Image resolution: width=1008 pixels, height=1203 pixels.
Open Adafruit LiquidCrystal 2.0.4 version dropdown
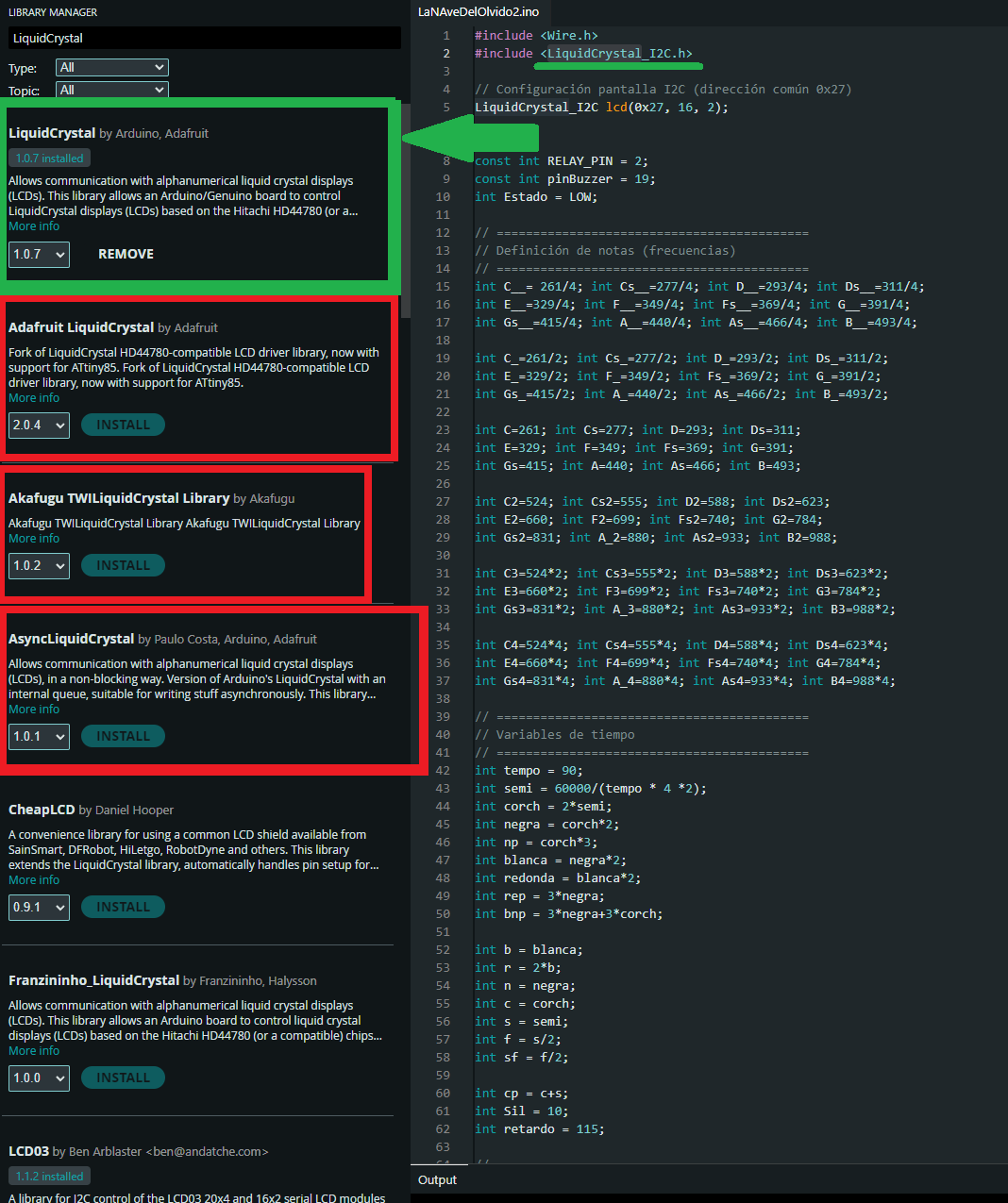tap(40, 425)
